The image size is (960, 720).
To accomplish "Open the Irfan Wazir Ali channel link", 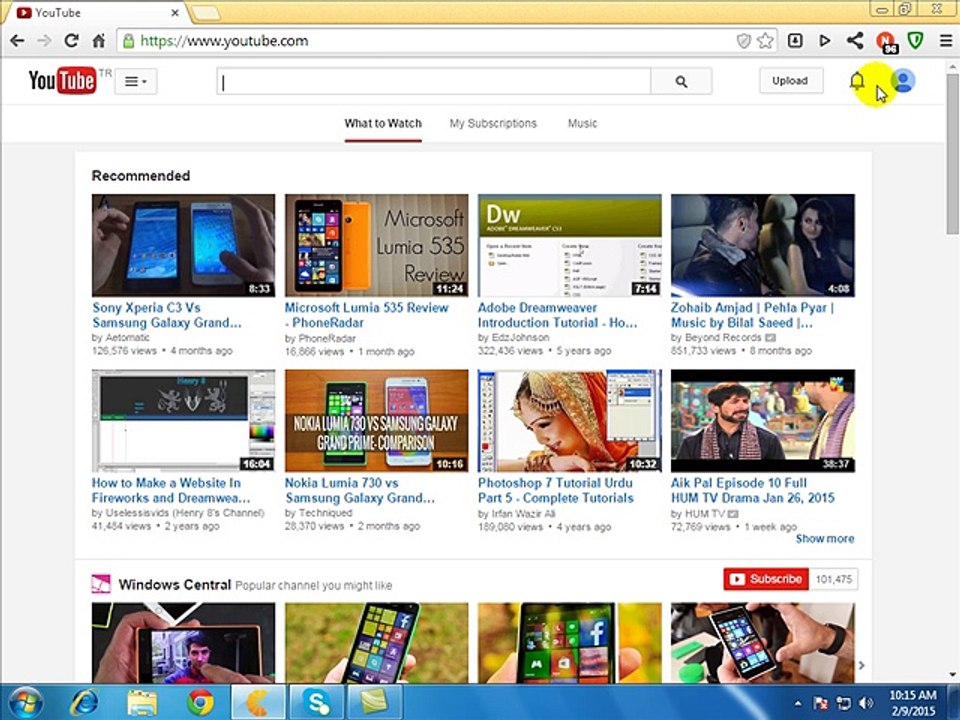I will [x=523, y=514].
